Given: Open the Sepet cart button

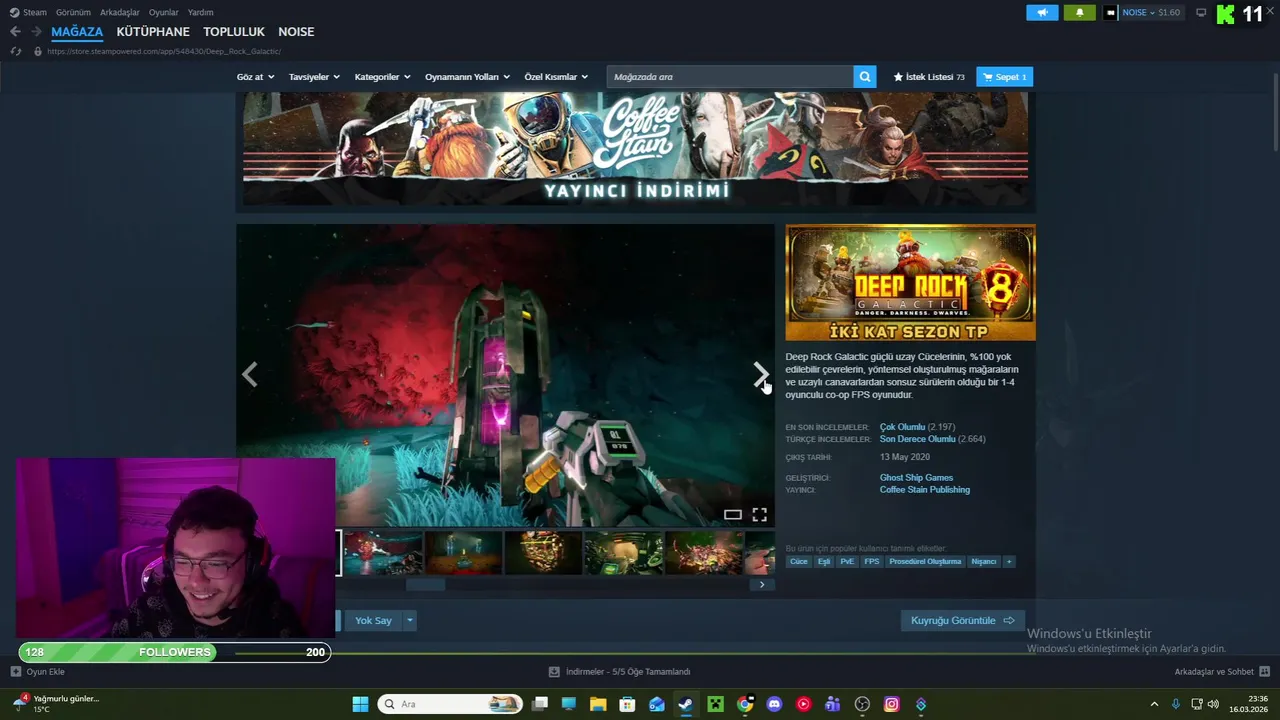Looking at the screenshot, I should 1004,77.
